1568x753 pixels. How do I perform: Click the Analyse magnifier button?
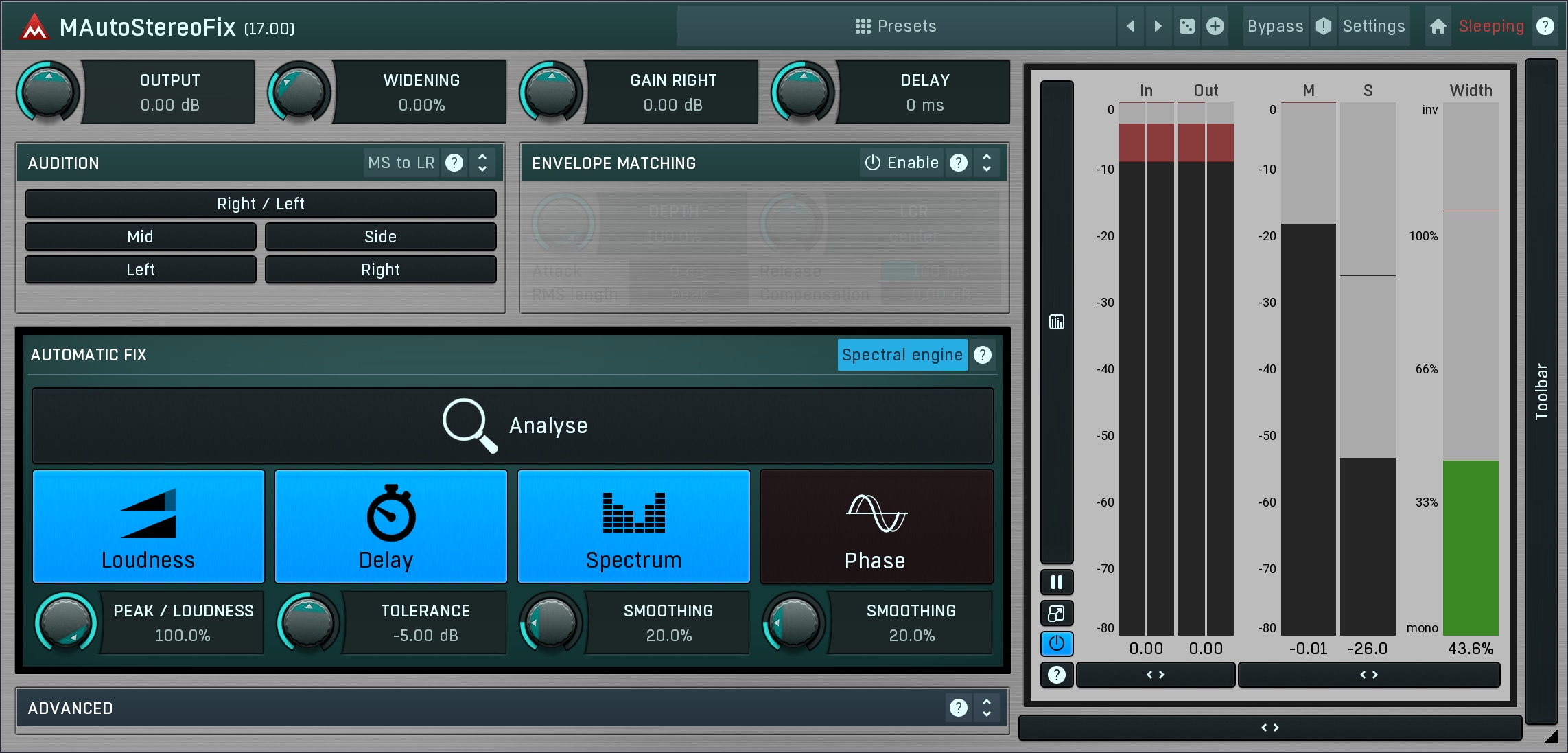click(513, 426)
